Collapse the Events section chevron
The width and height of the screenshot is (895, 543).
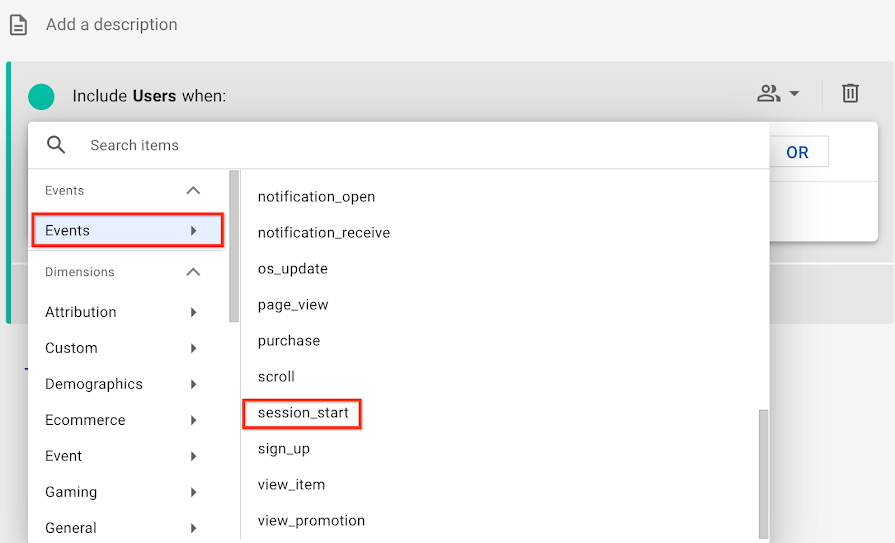click(193, 190)
